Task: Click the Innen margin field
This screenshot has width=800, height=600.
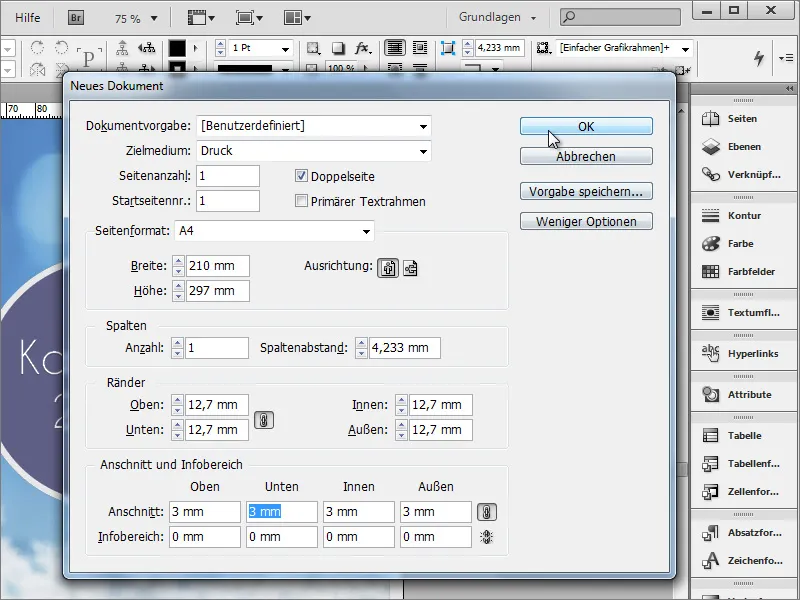Action: coord(441,405)
